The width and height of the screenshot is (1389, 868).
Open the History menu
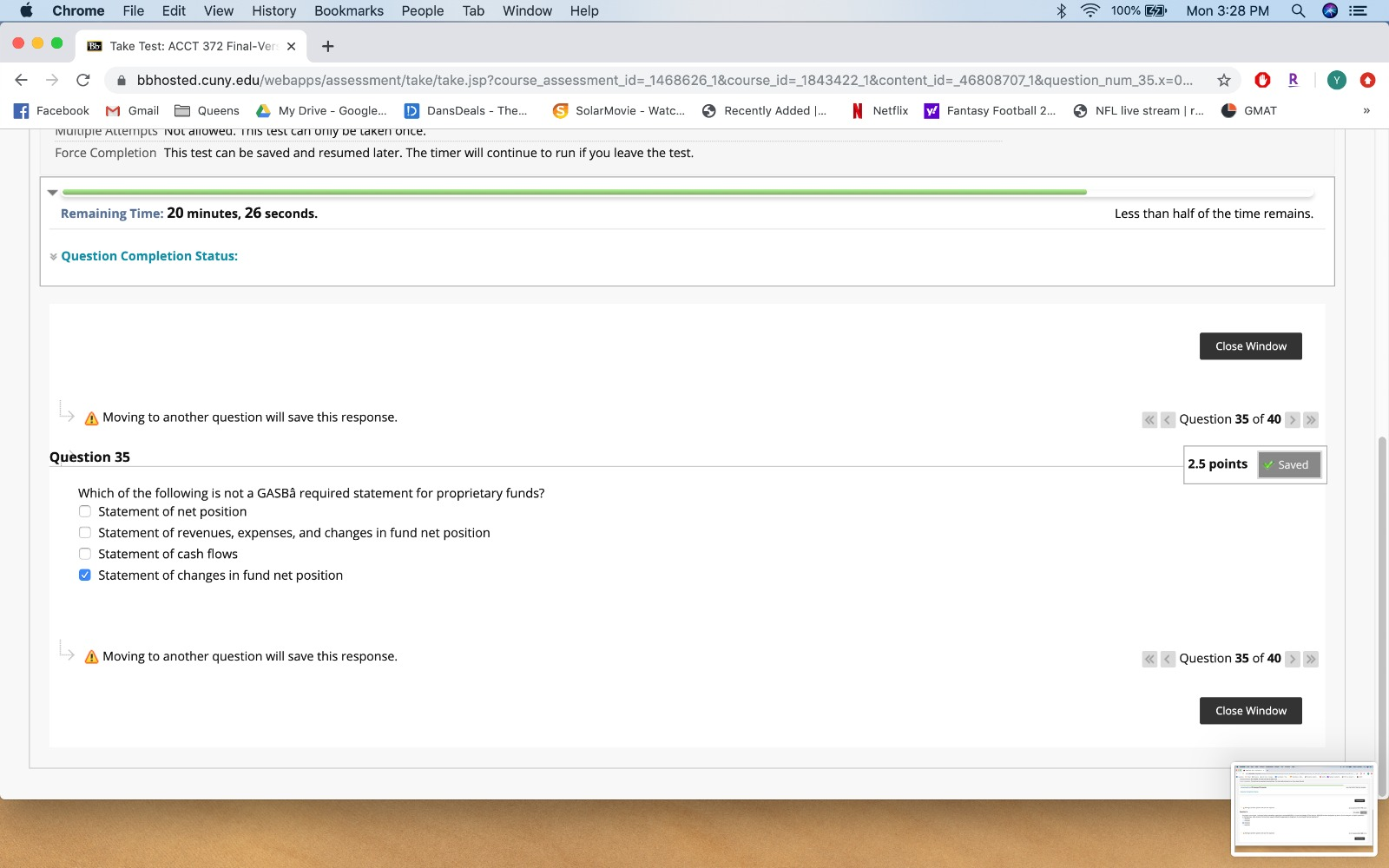pos(273,10)
